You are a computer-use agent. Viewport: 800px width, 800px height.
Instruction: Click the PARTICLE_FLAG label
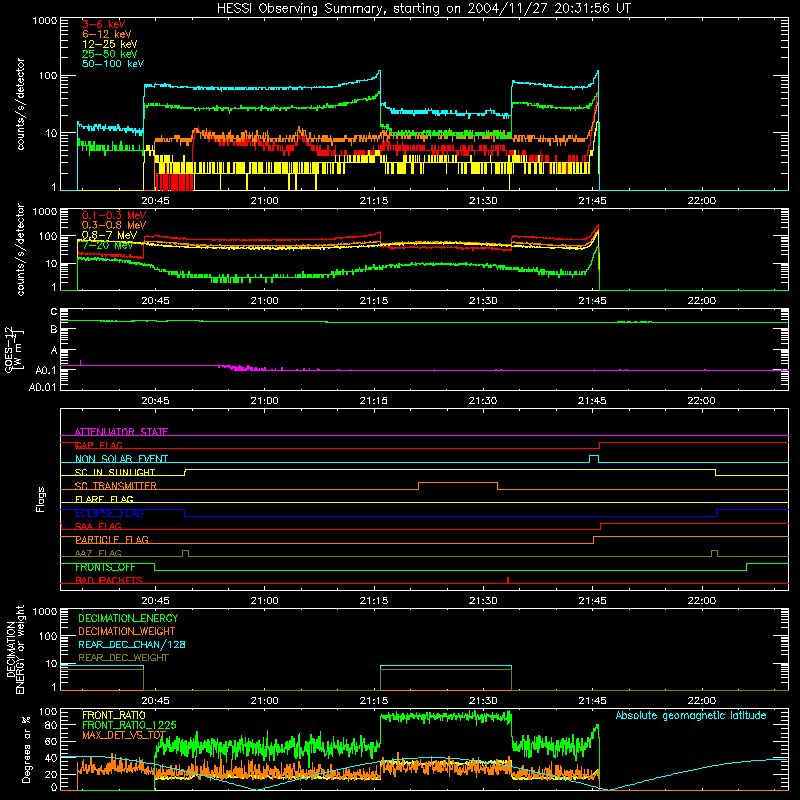(112, 540)
